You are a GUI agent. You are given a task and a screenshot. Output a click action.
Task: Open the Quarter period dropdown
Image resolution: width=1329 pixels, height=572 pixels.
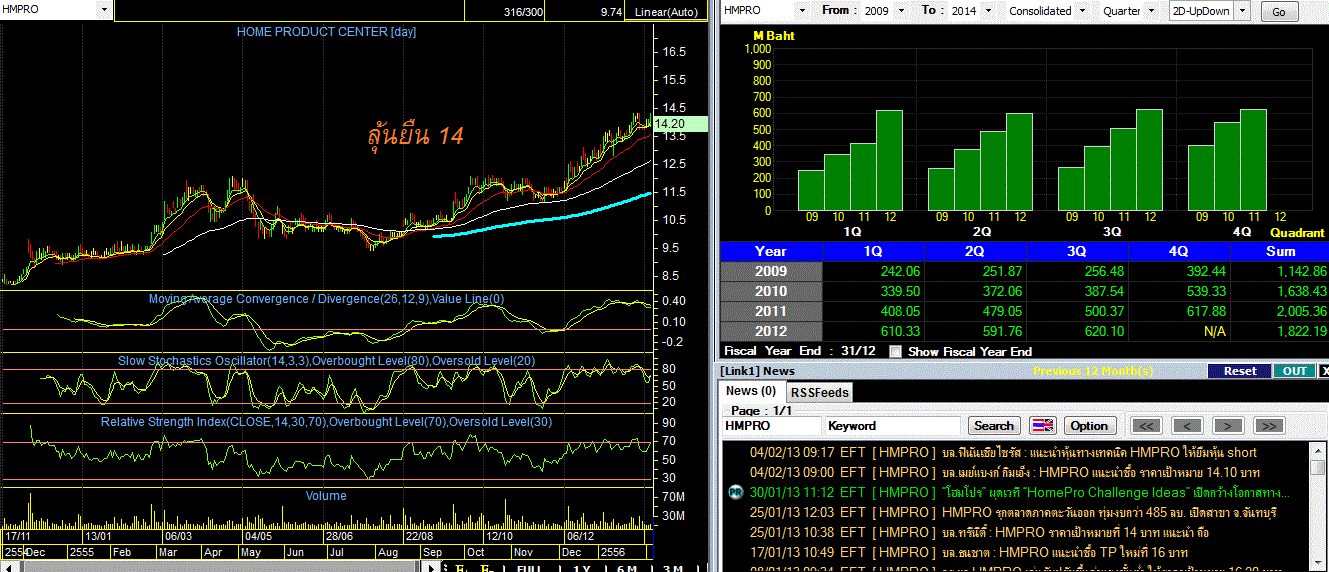(1150, 11)
